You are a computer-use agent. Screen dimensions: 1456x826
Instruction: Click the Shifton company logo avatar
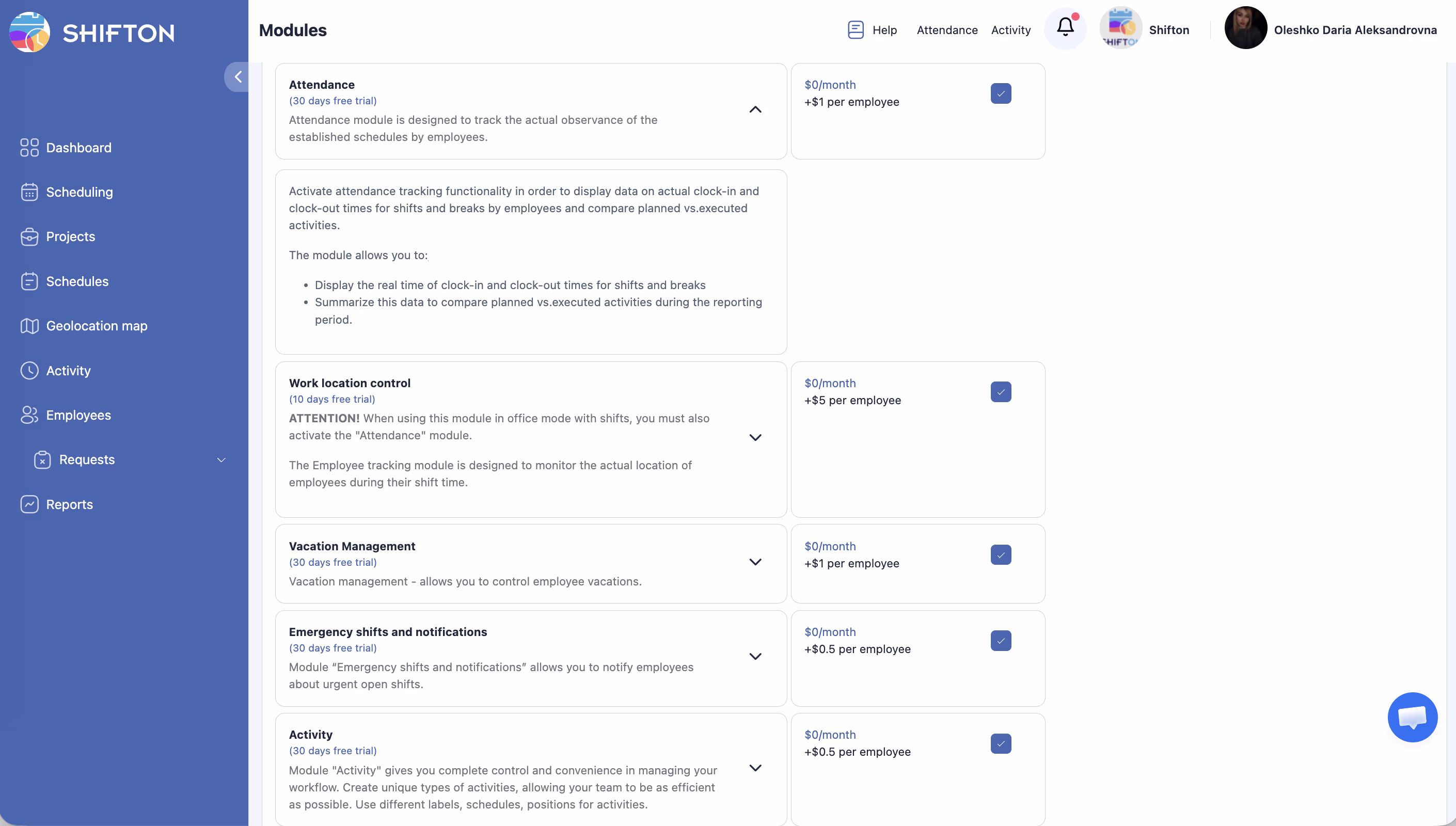pyautogui.click(x=1120, y=28)
